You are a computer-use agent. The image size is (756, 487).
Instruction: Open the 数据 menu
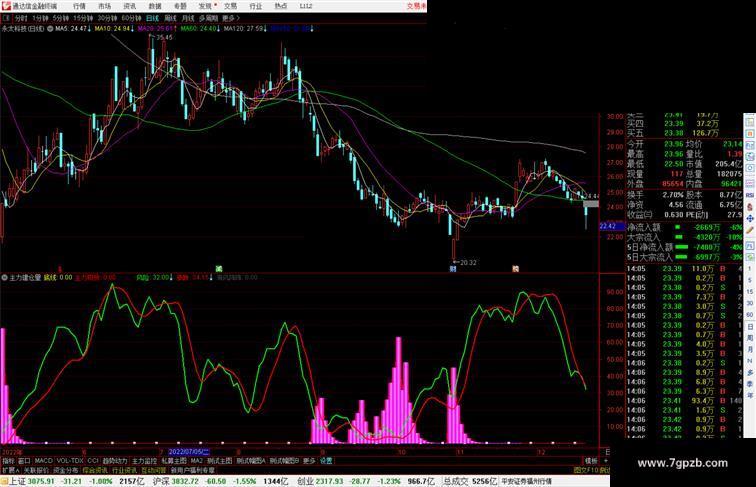coord(155,6)
